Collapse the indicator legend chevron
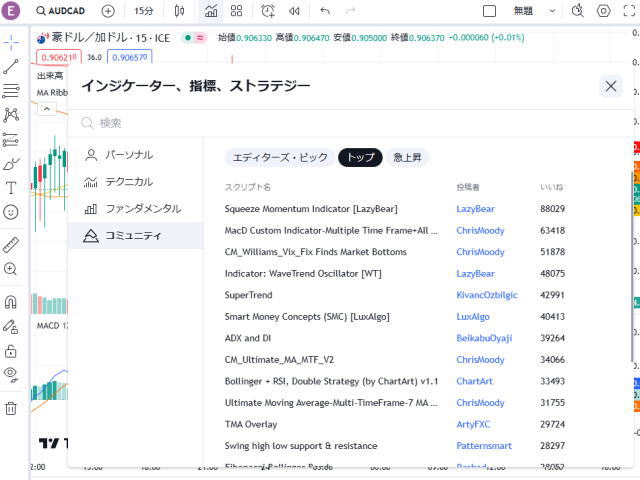The image size is (640, 480). click(x=47, y=109)
